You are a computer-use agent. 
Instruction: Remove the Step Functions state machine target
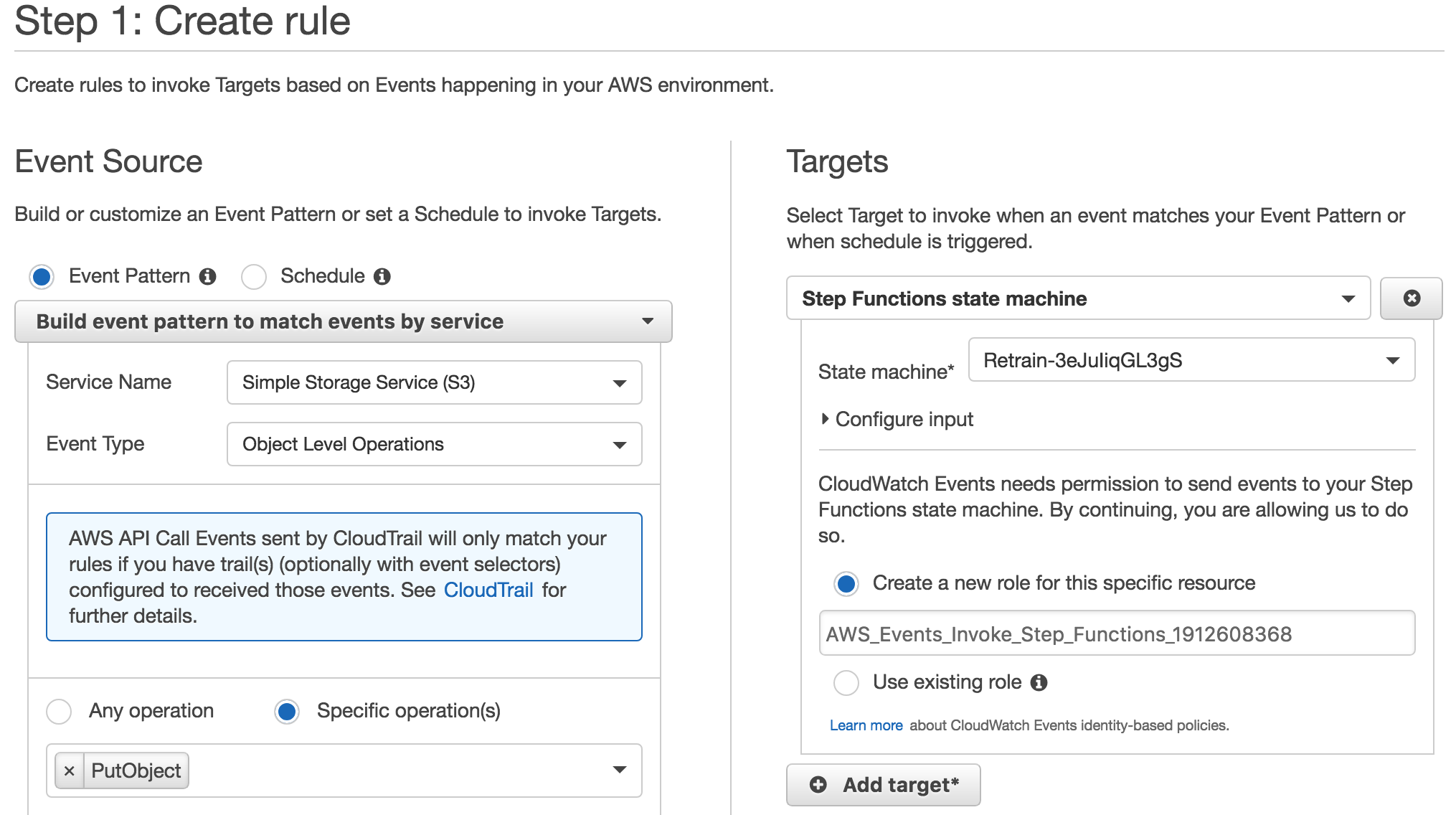[x=1412, y=298]
